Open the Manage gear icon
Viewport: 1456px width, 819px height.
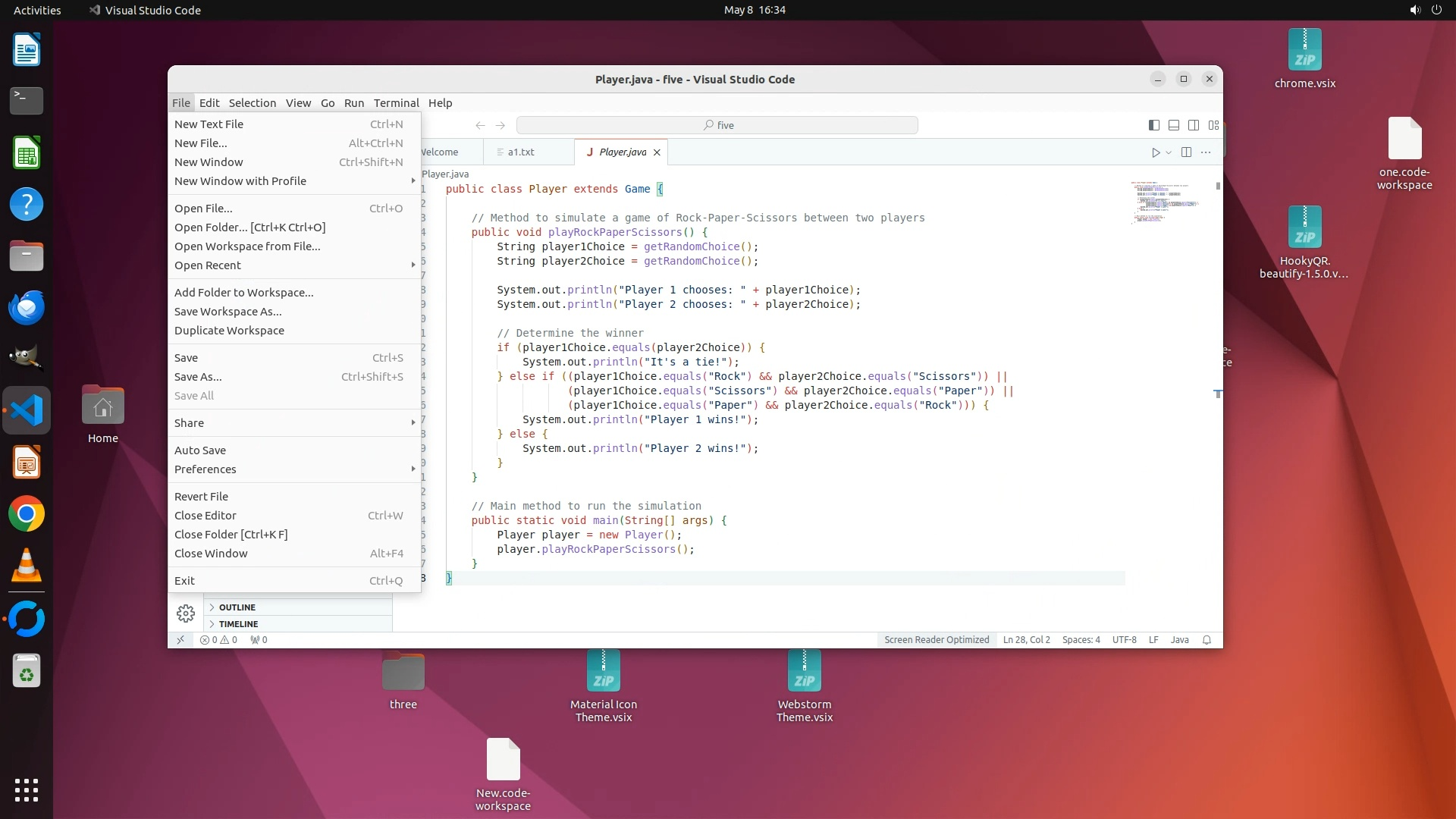click(186, 613)
